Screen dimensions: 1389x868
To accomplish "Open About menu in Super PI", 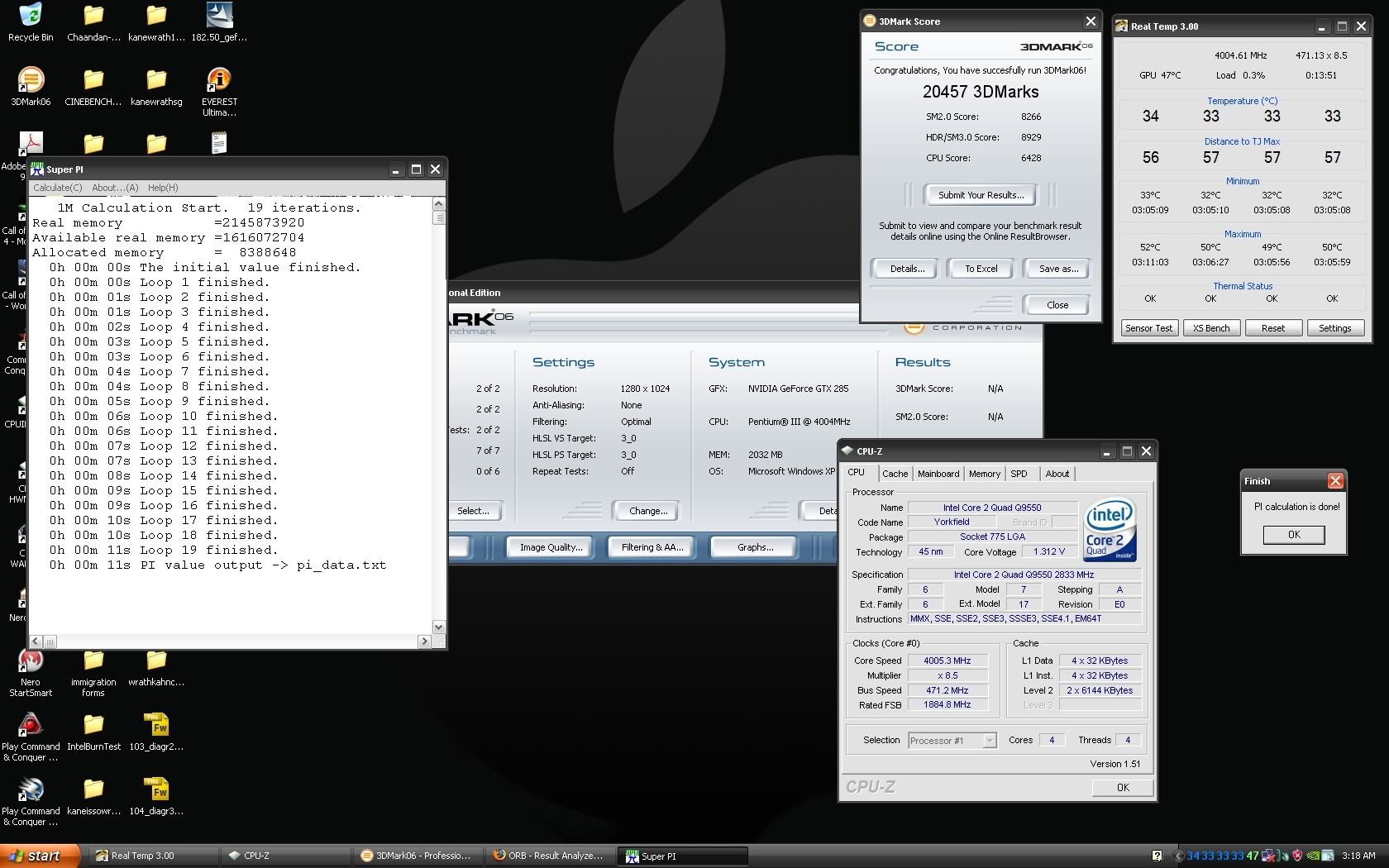I will tap(115, 188).
